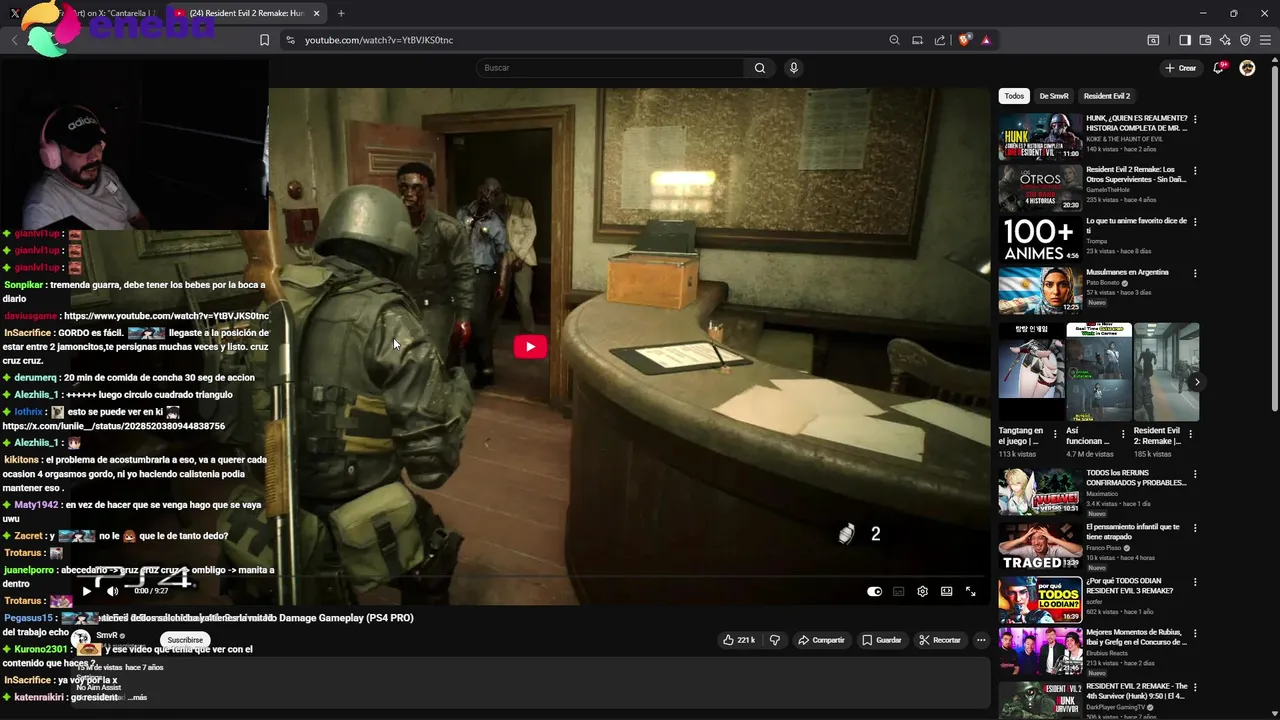This screenshot has width=1280, height=720.
Task: Select the Todos filter chip
Action: point(1014,96)
